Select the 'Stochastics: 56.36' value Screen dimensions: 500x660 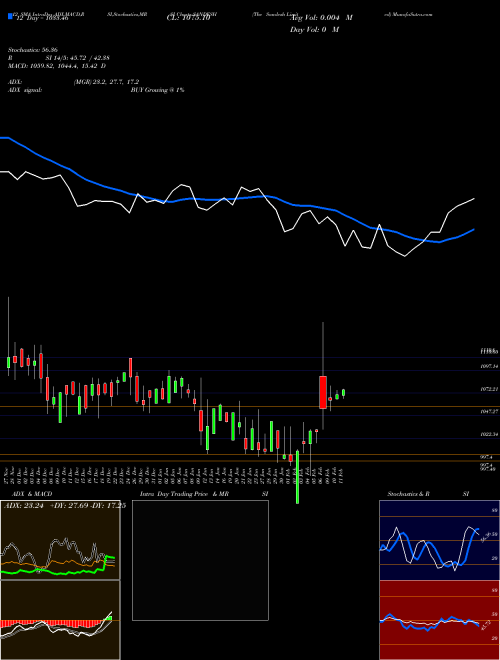[33, 50]
